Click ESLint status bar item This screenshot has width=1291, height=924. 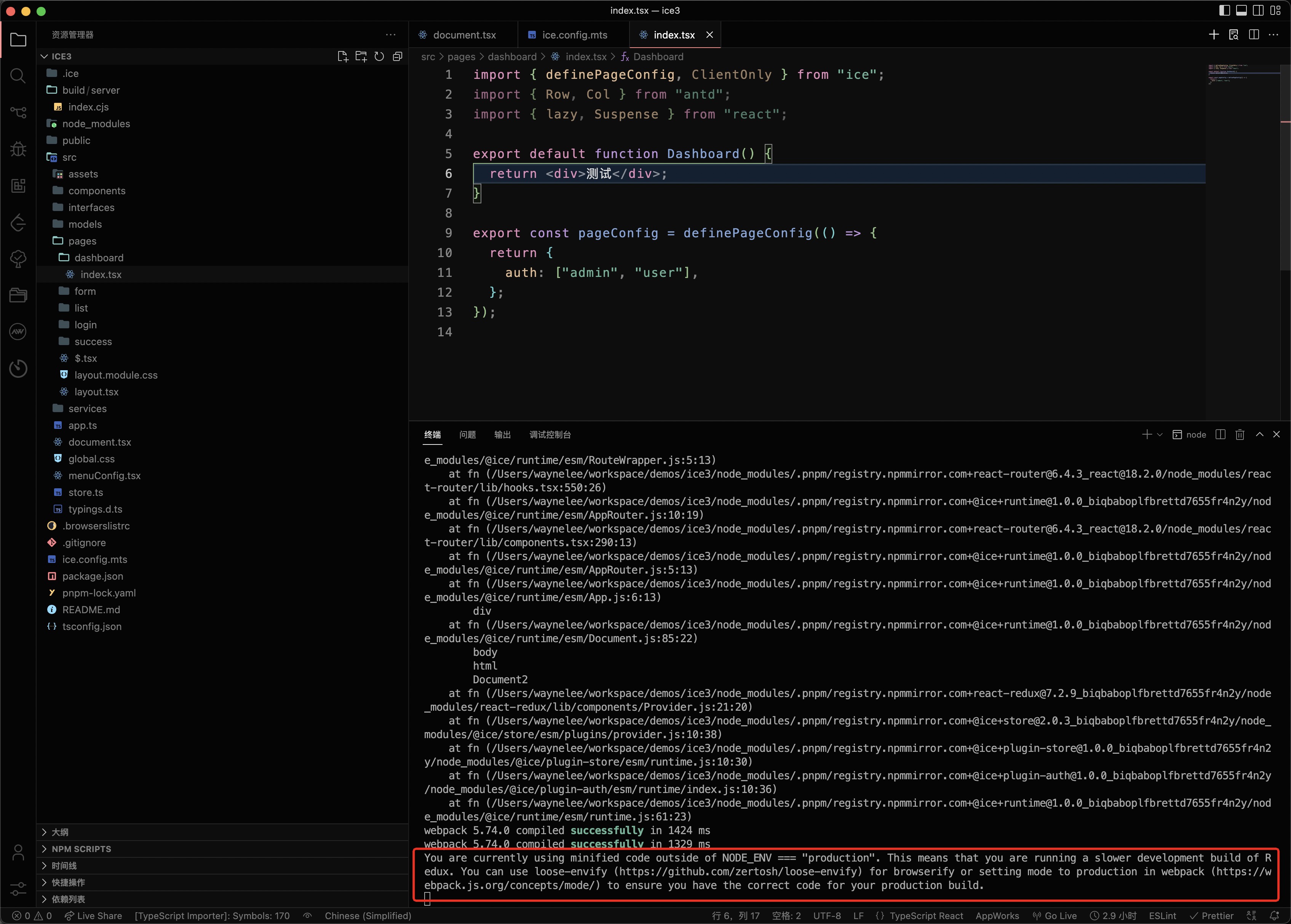click(x=1162, y=916)
